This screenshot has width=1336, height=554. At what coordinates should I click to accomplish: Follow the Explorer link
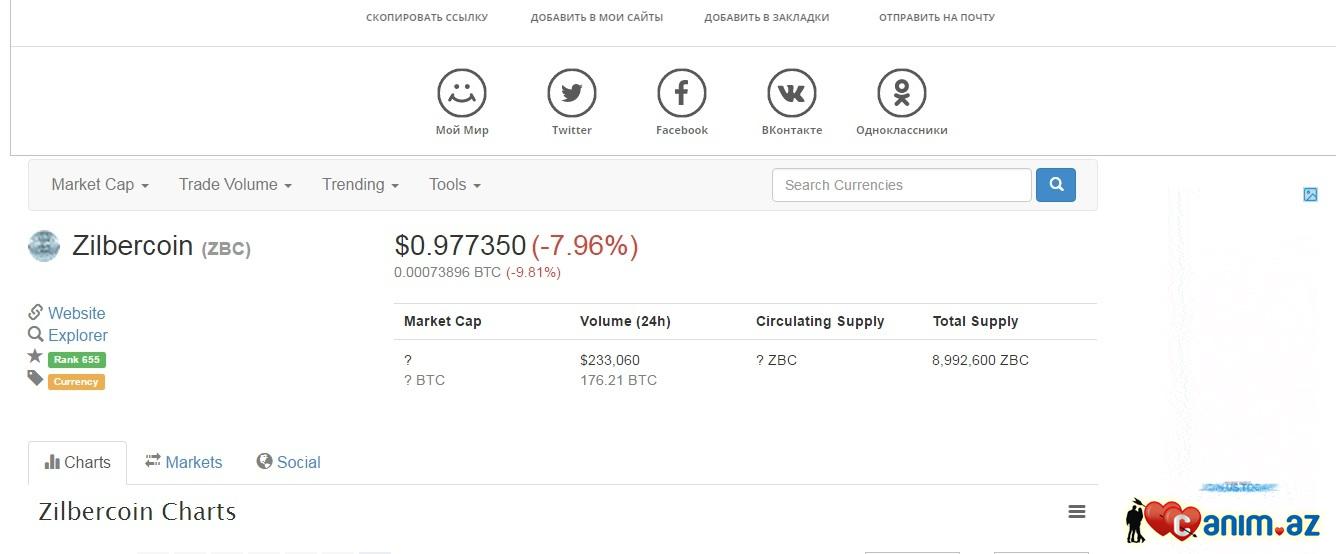point(78,335)
